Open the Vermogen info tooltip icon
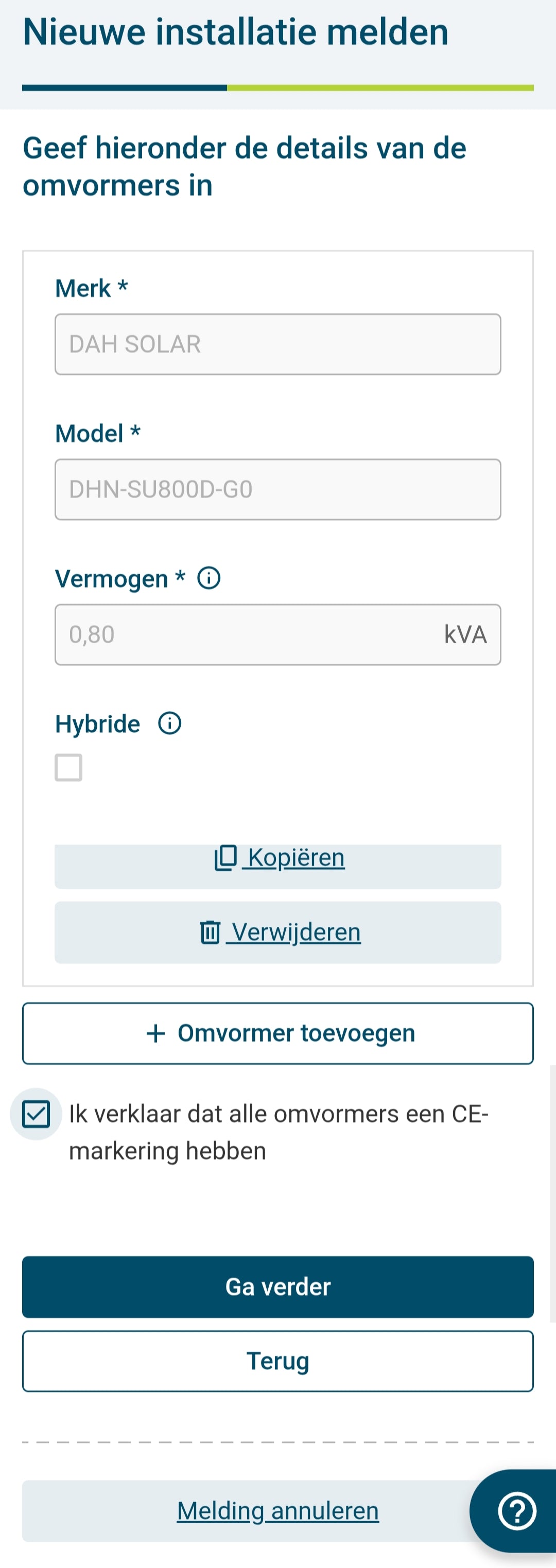This screenshot has width=556, height=1568. click(209, 578)
